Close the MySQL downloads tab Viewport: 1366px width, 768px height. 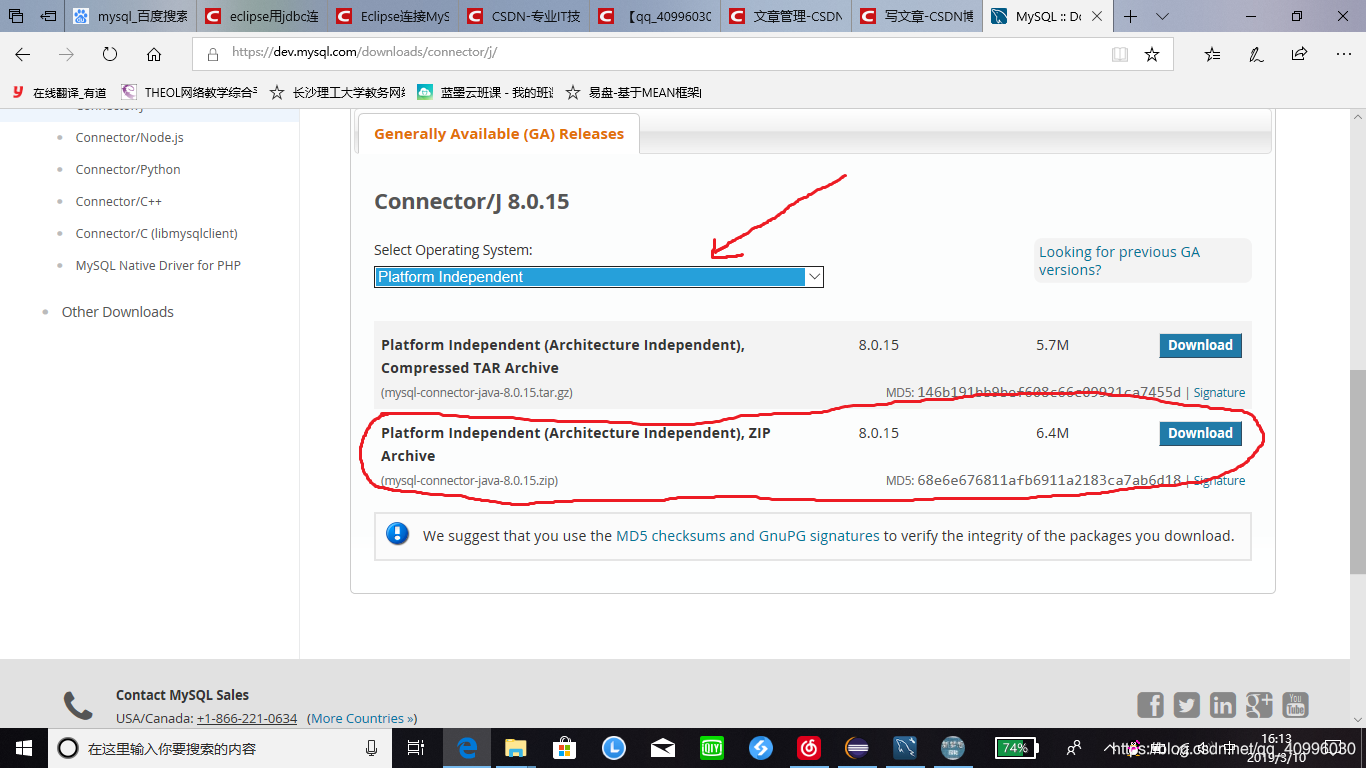tap(1098, 16)
